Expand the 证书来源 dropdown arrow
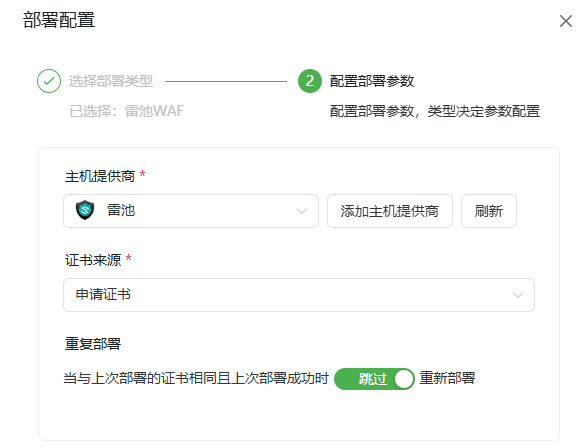 click(517, 295)
